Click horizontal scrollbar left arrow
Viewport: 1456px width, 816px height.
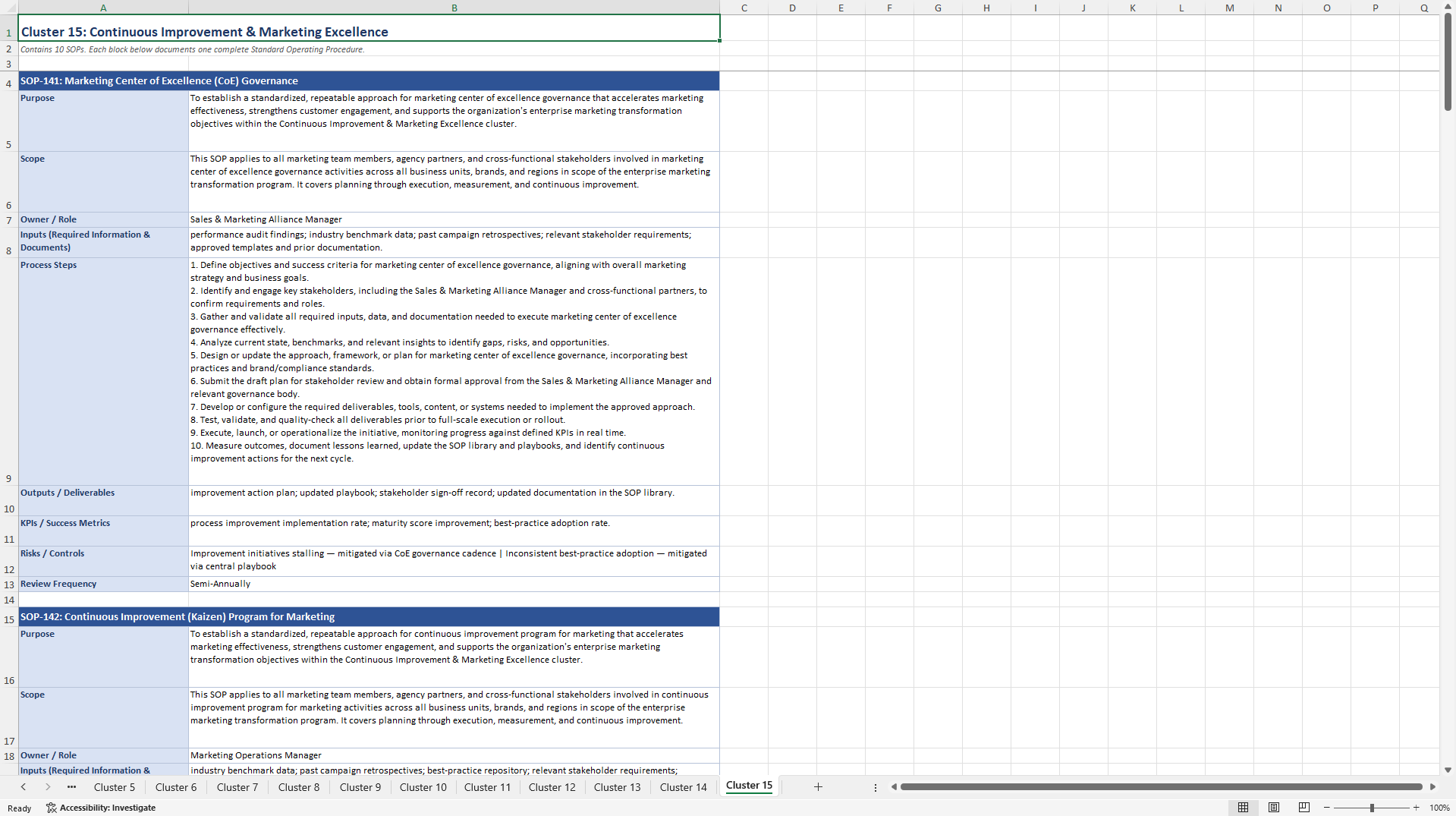894,787
